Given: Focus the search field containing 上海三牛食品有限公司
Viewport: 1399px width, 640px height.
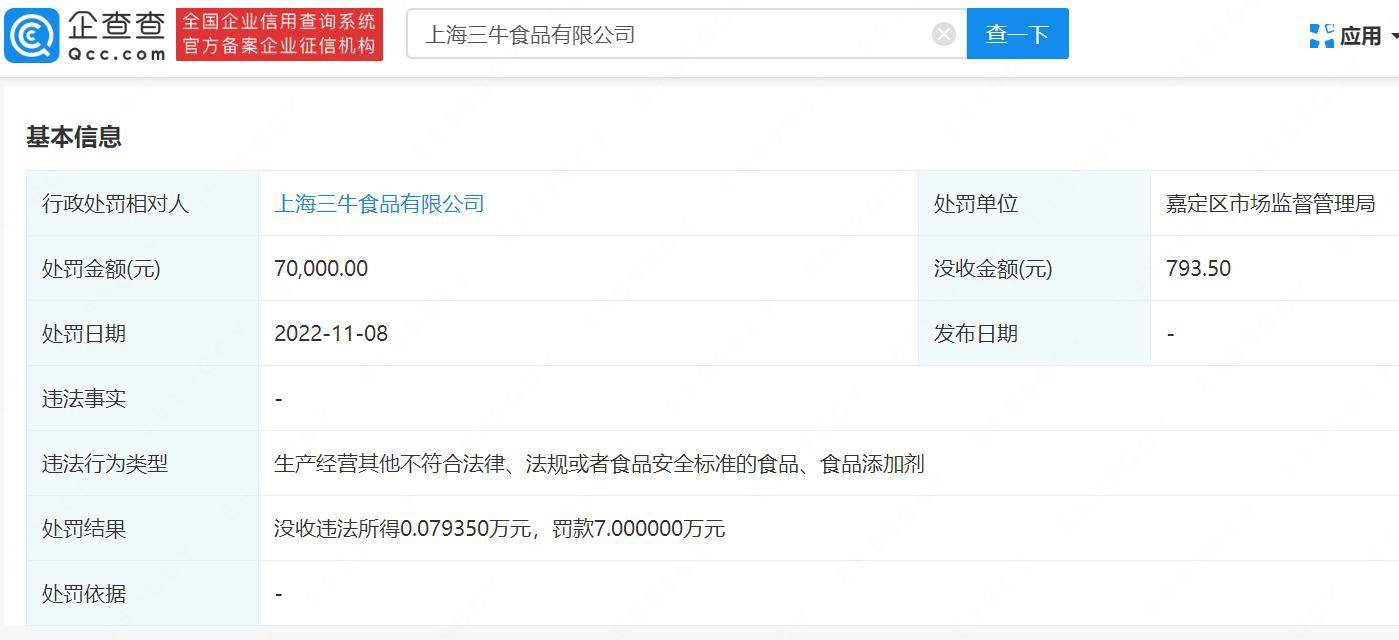Looking at the screenshot, I should [686, 34].
